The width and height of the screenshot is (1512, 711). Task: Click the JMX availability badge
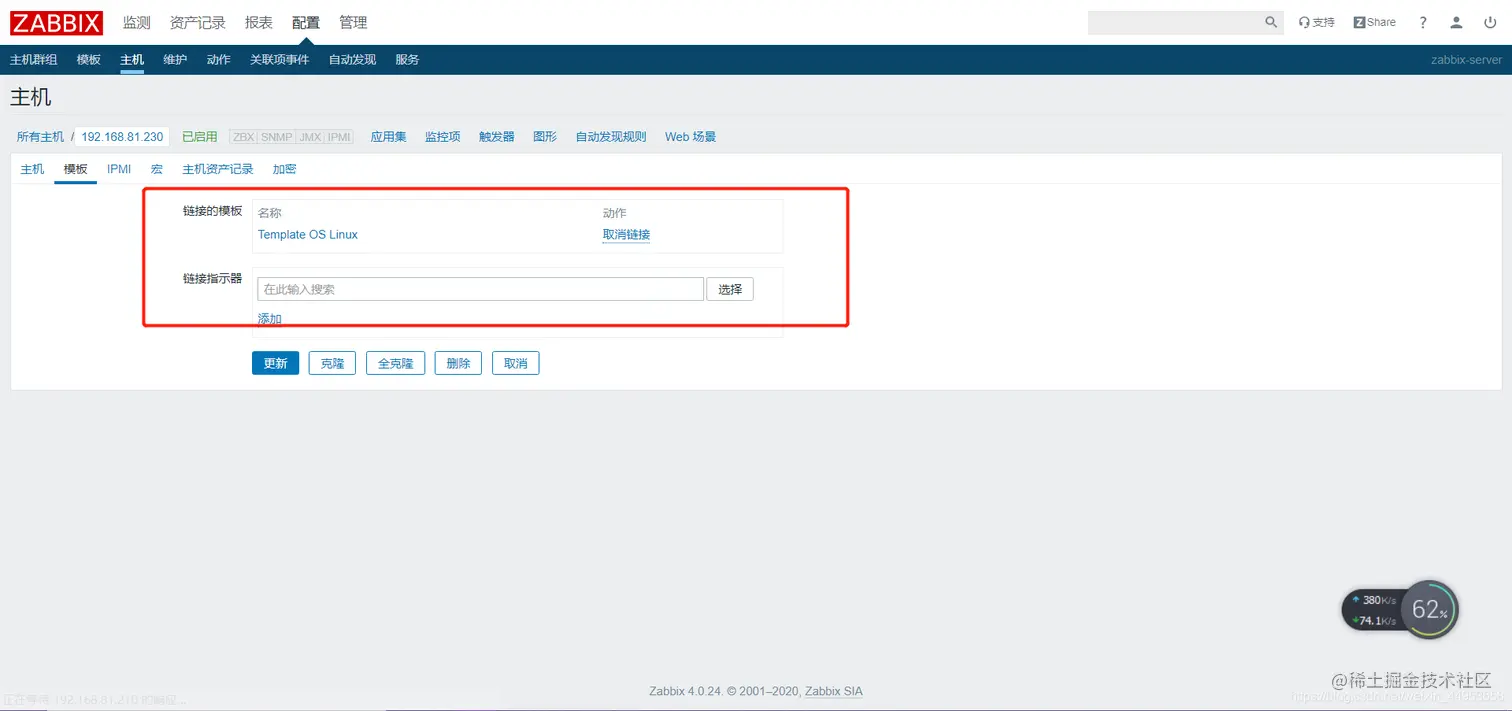coord(310,137)
